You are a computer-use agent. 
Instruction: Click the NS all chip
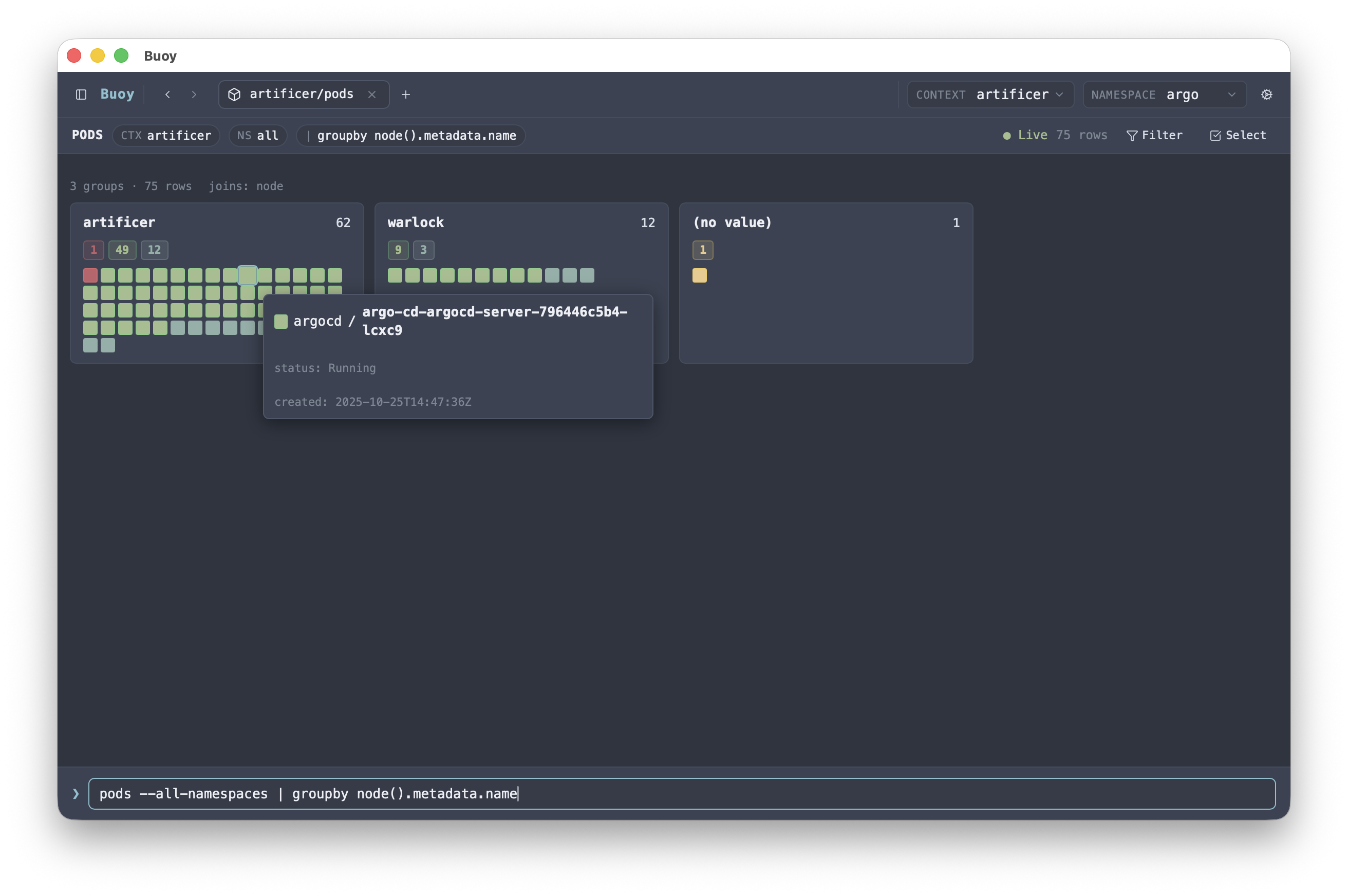(x=258, y=136)
